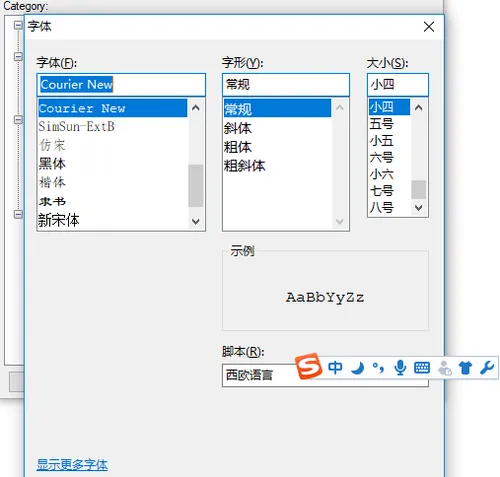Collapse second Category tree node in background window
This screenshot has height=477, width=500.
click(18, 56)
